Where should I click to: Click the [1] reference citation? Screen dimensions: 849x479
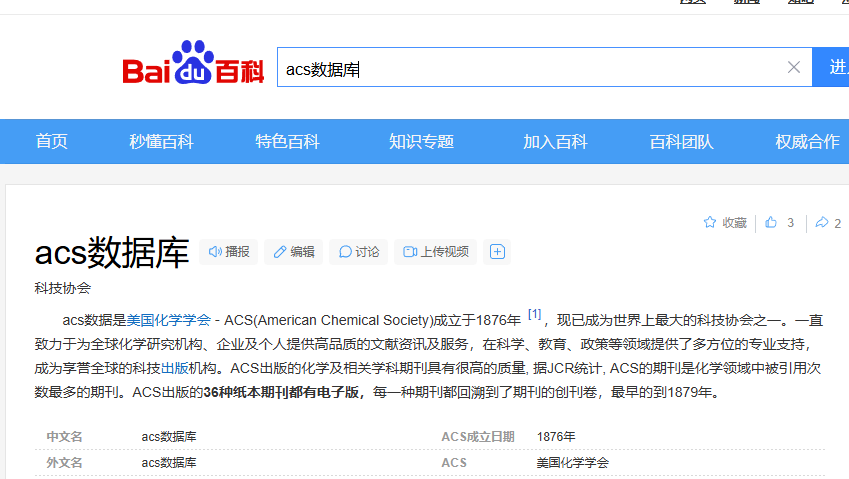pos(534,314)
